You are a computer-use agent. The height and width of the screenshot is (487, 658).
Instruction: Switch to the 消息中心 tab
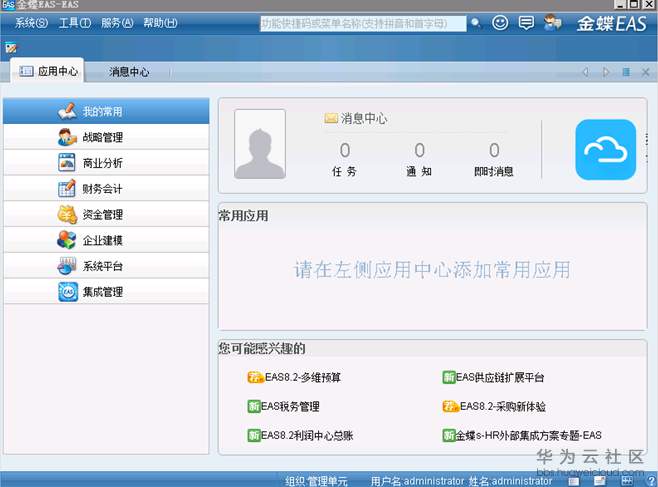129,72
